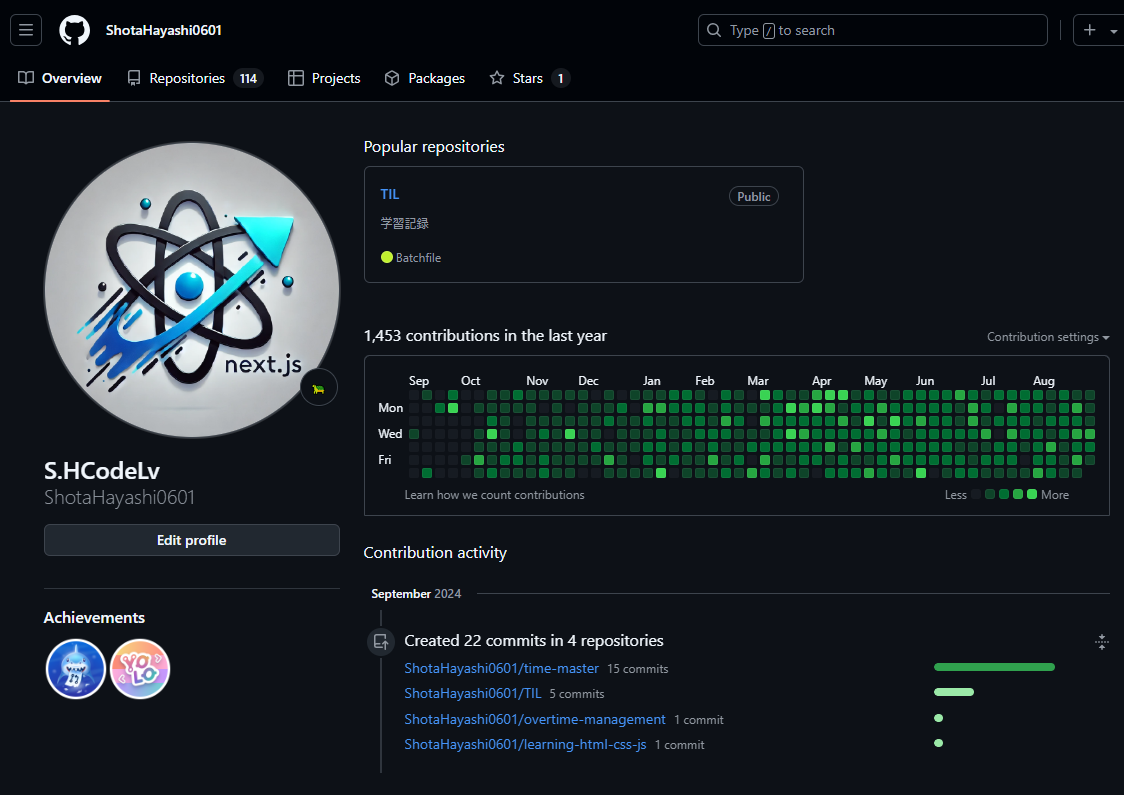This screenshot has width=1124, height=795.
Task: Click the Repositories count badge 114
Action: tap(249, 78)
